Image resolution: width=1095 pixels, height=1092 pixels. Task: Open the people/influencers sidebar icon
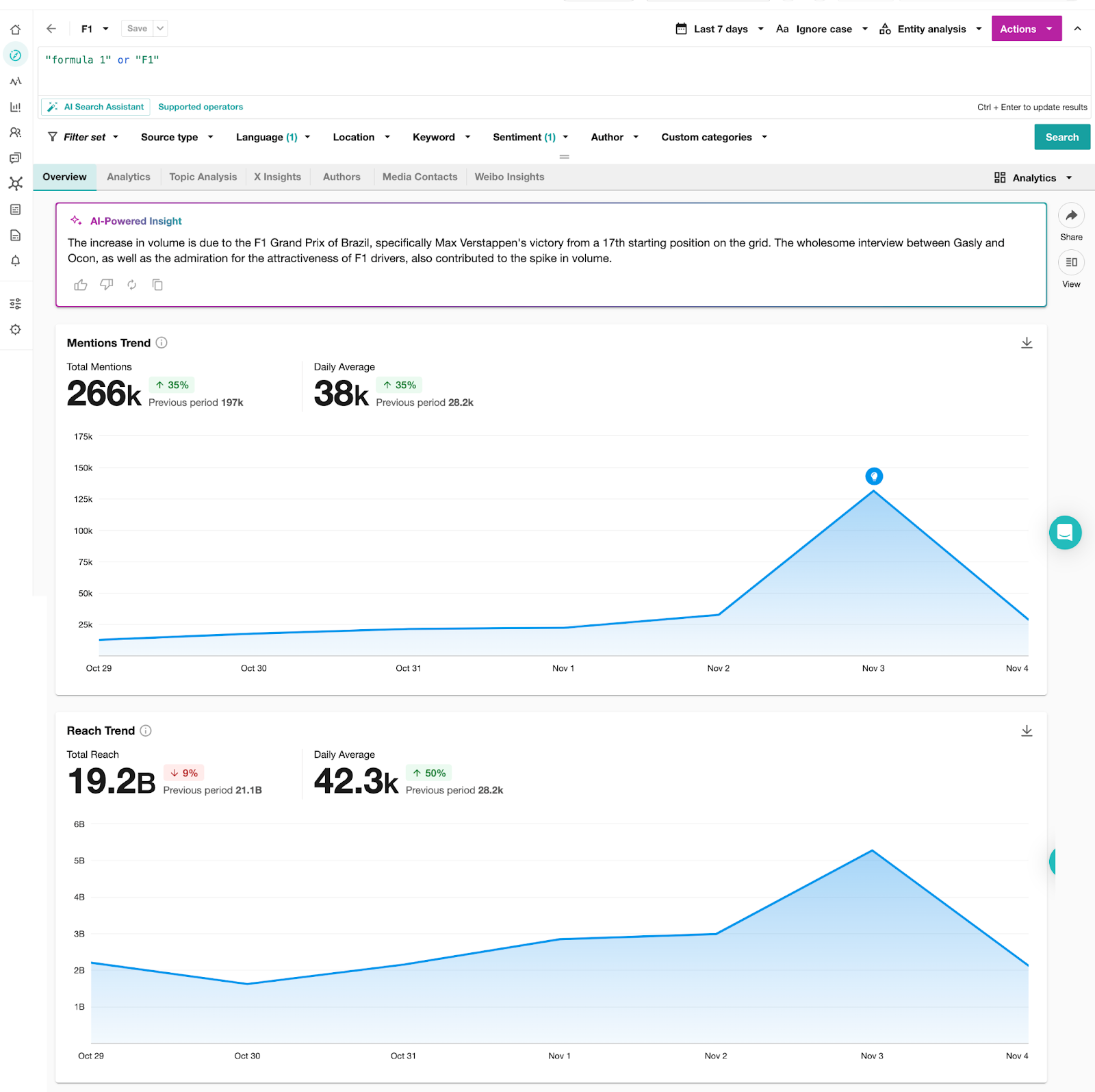pos(15,133)
